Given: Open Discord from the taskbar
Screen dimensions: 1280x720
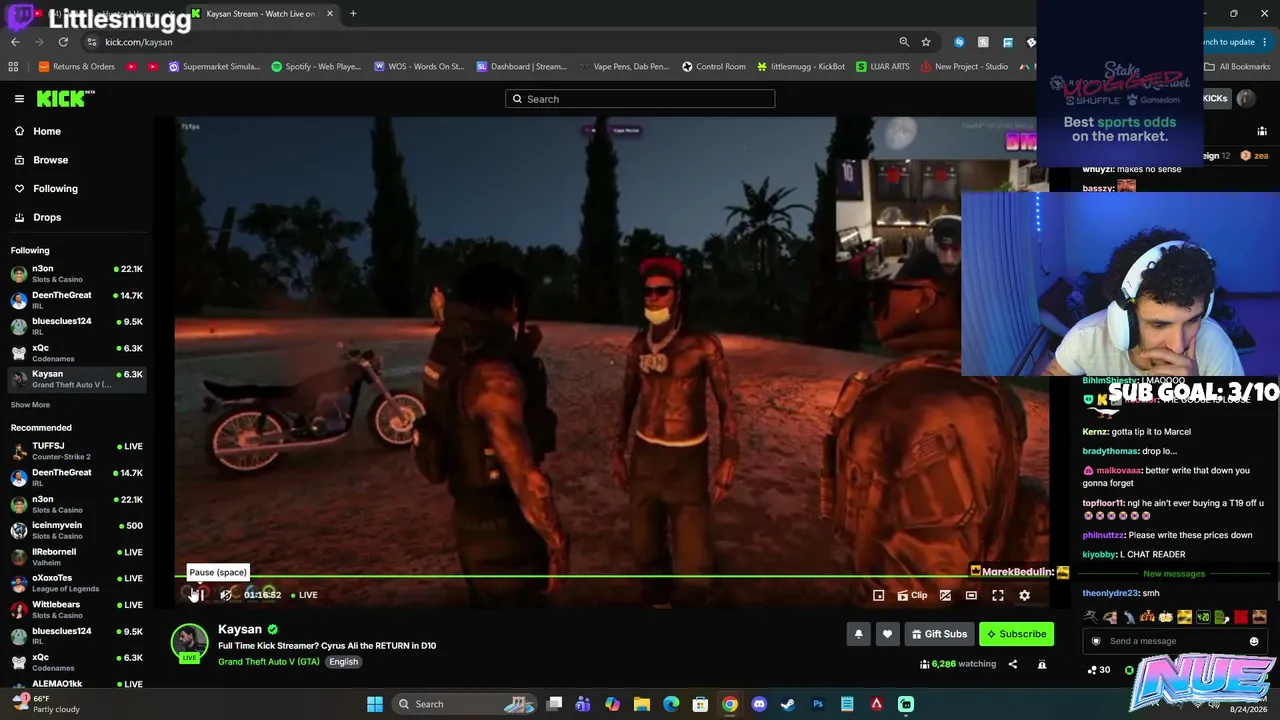Looking at the screenshot, I should pos(759,704).
